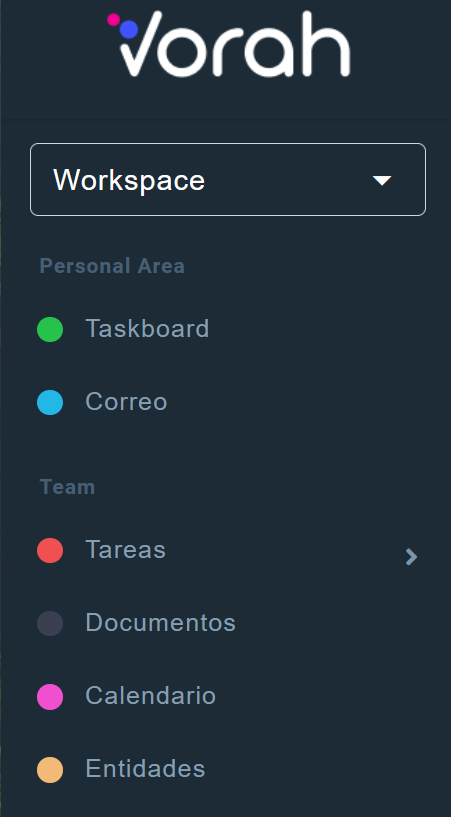Click the red Tareas dot icon
Screen dimensions: 451x817
pyautogui.click(x=50, y=550)
